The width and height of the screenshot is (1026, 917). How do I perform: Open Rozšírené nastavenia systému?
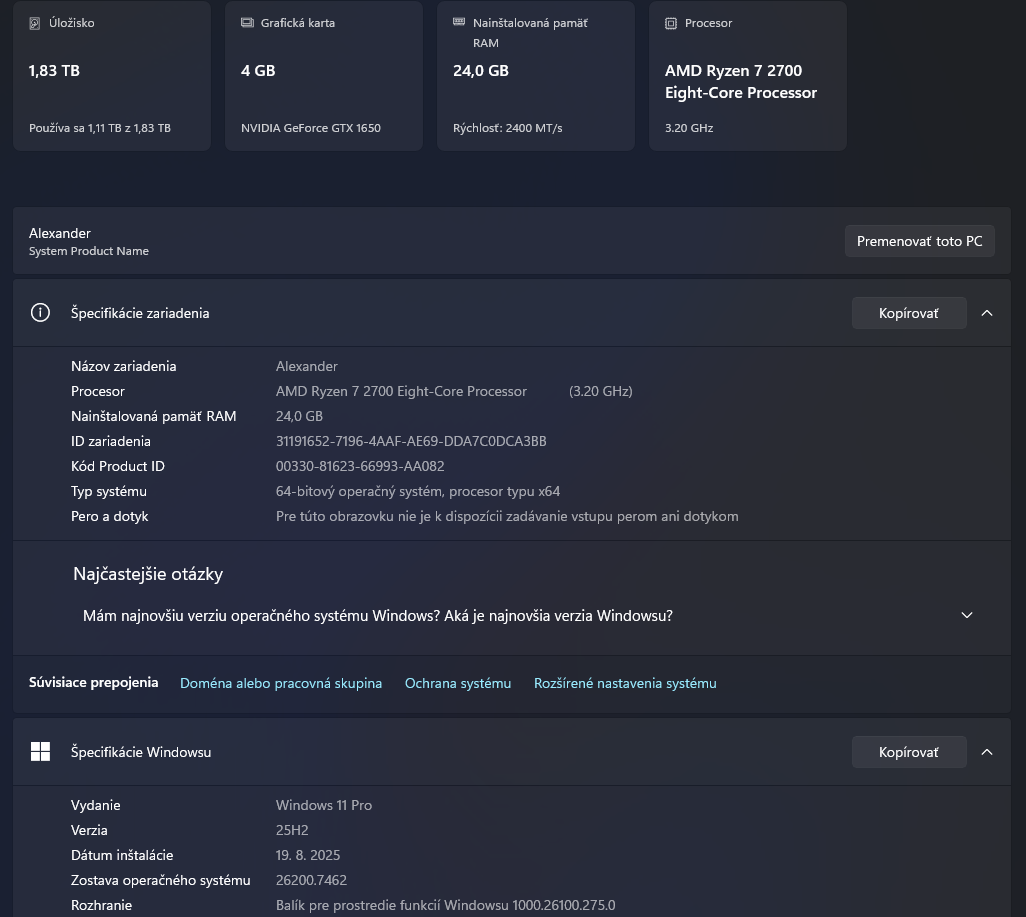(625, 683)
